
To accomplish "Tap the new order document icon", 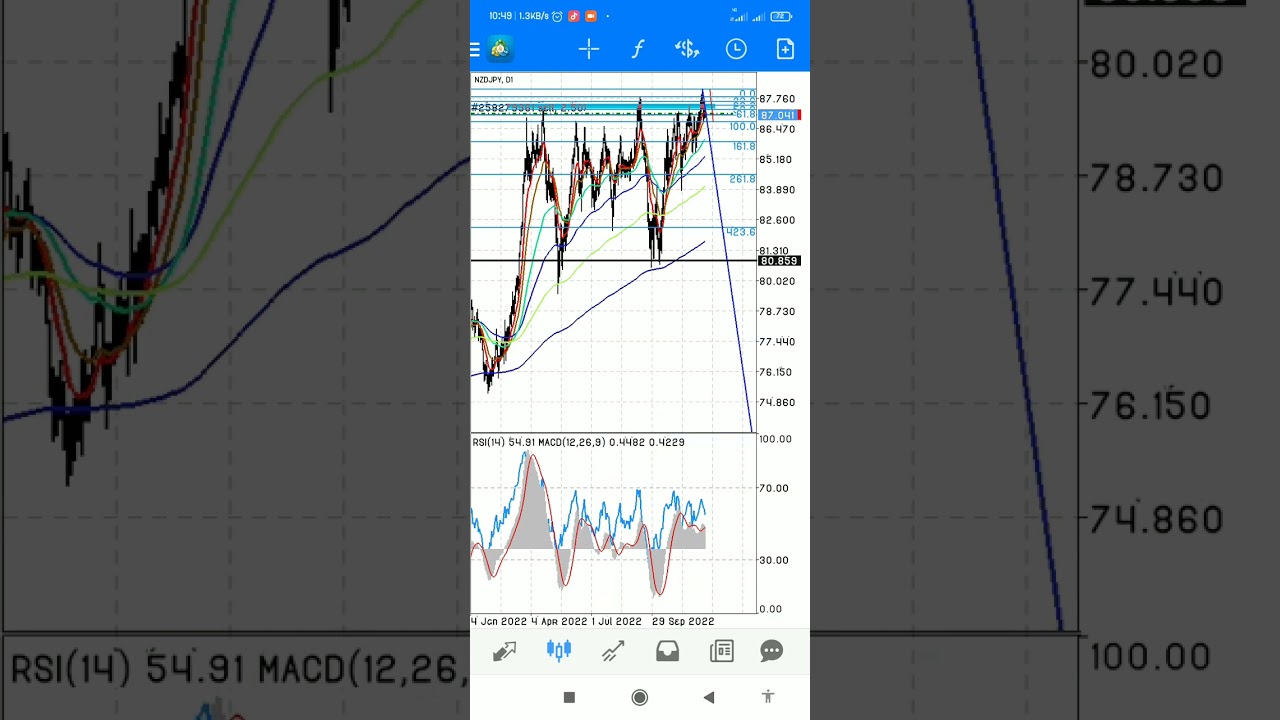I will click(785, 49).
